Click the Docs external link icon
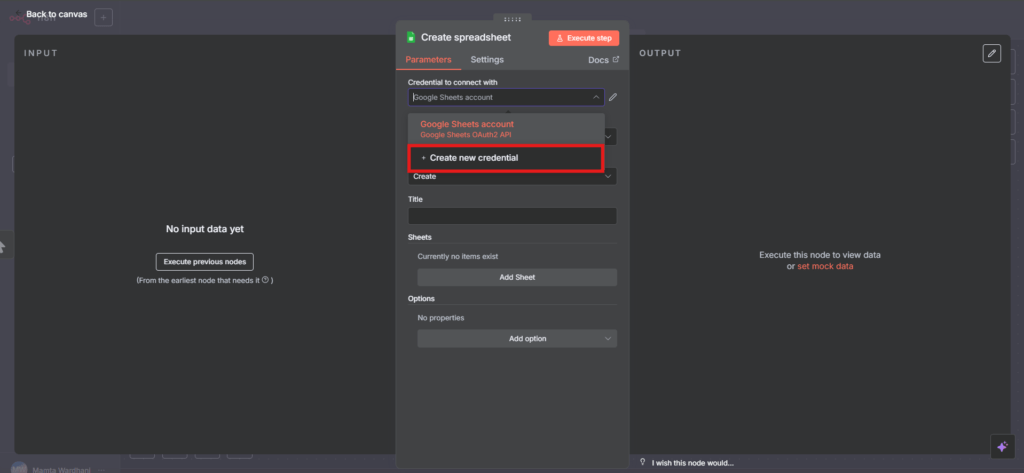The image size is (1024, 473). 616,60
